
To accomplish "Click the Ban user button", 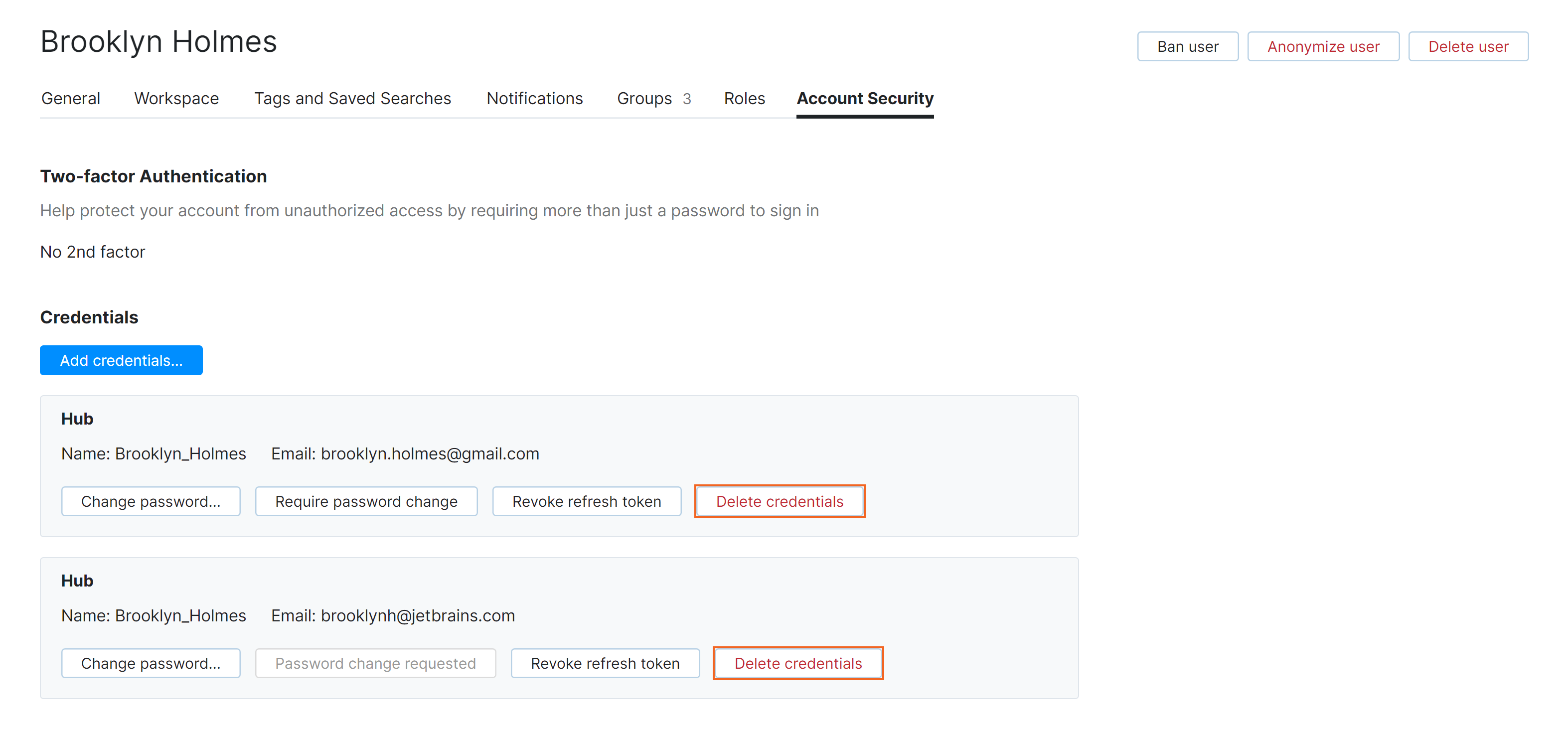I will (1187, 47).
